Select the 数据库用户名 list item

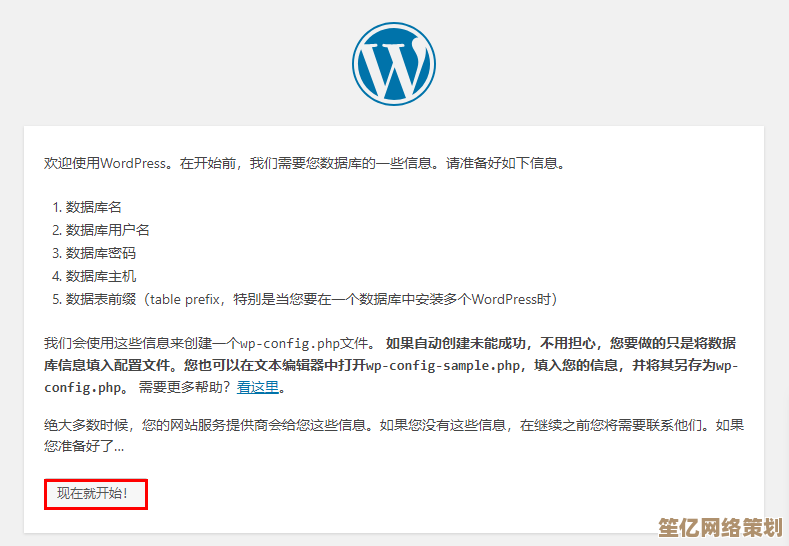[107, 230]
